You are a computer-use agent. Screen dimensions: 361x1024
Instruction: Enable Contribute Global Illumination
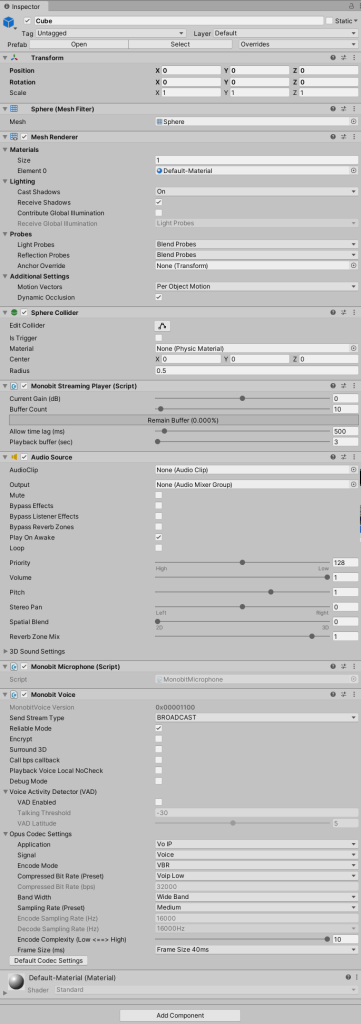click(x=159, y=213)
